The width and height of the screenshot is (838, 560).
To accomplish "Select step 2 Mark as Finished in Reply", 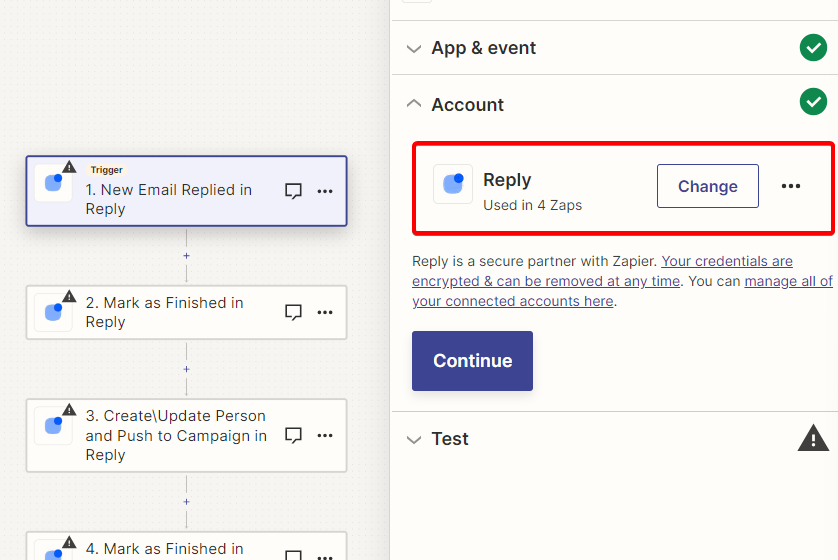I will (187, 312).
